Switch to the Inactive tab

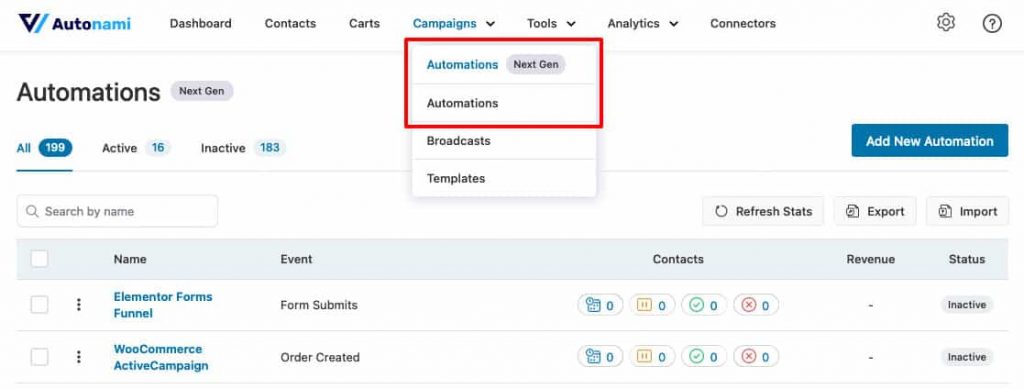243,148
